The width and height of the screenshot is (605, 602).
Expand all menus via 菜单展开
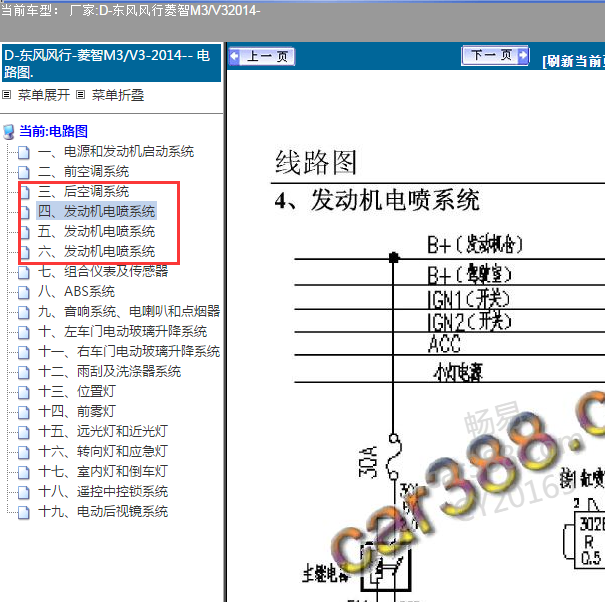tap(43, 96)
